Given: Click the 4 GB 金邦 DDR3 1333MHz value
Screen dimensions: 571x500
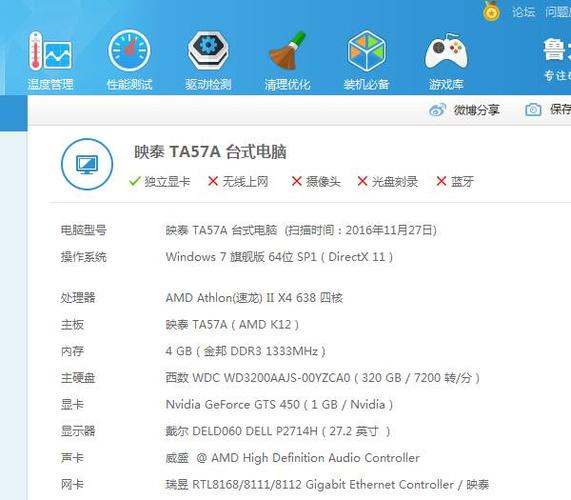Looking at the screenshot, I should click(x=245, y=351).
